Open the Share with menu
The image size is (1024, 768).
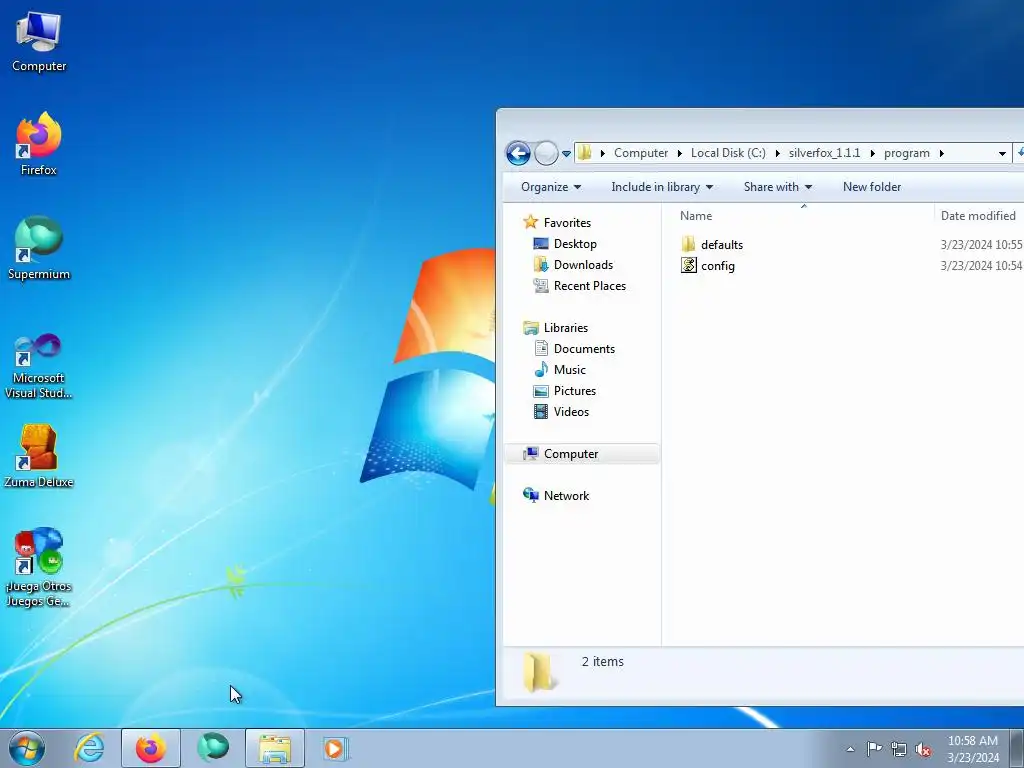point(777,187)
